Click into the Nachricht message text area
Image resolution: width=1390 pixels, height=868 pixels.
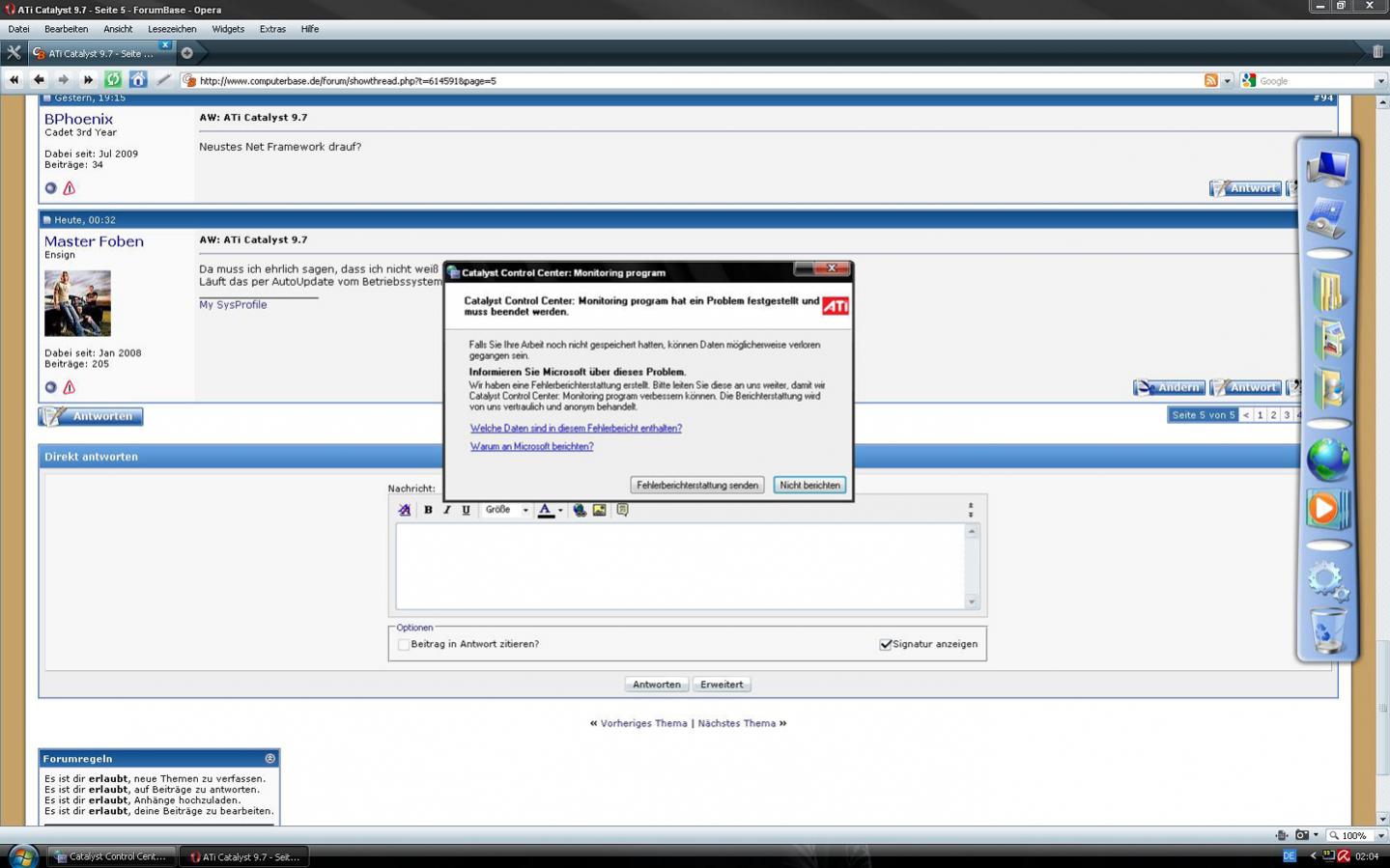click(x=680, y=566)
